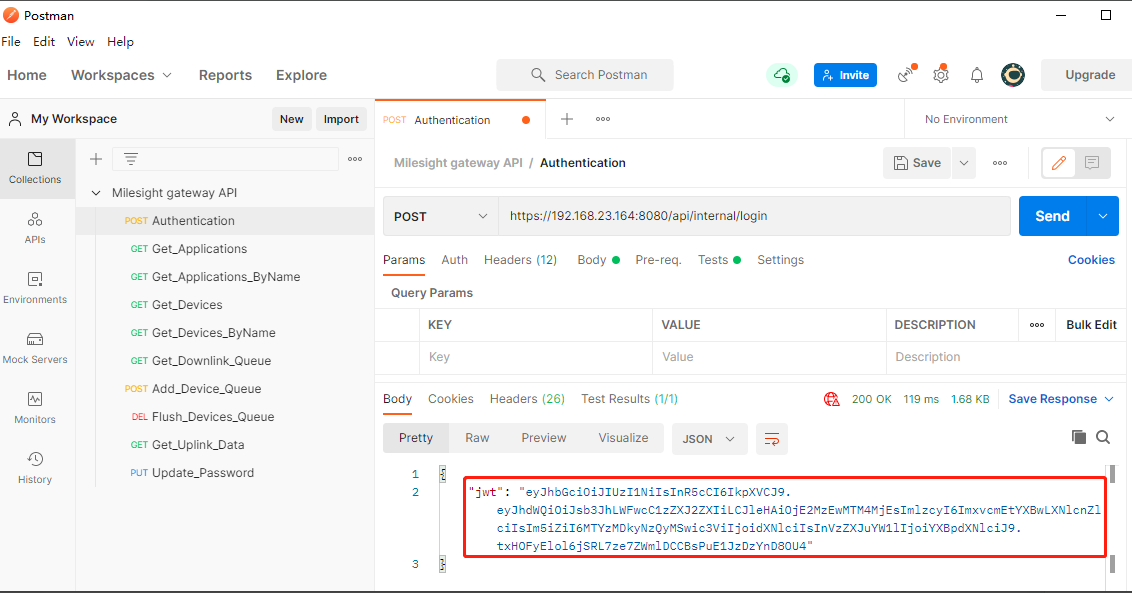Viewport: 1132px width, 593px height.
Task: Click the New button in My Workspace
Action: (292, 119)
